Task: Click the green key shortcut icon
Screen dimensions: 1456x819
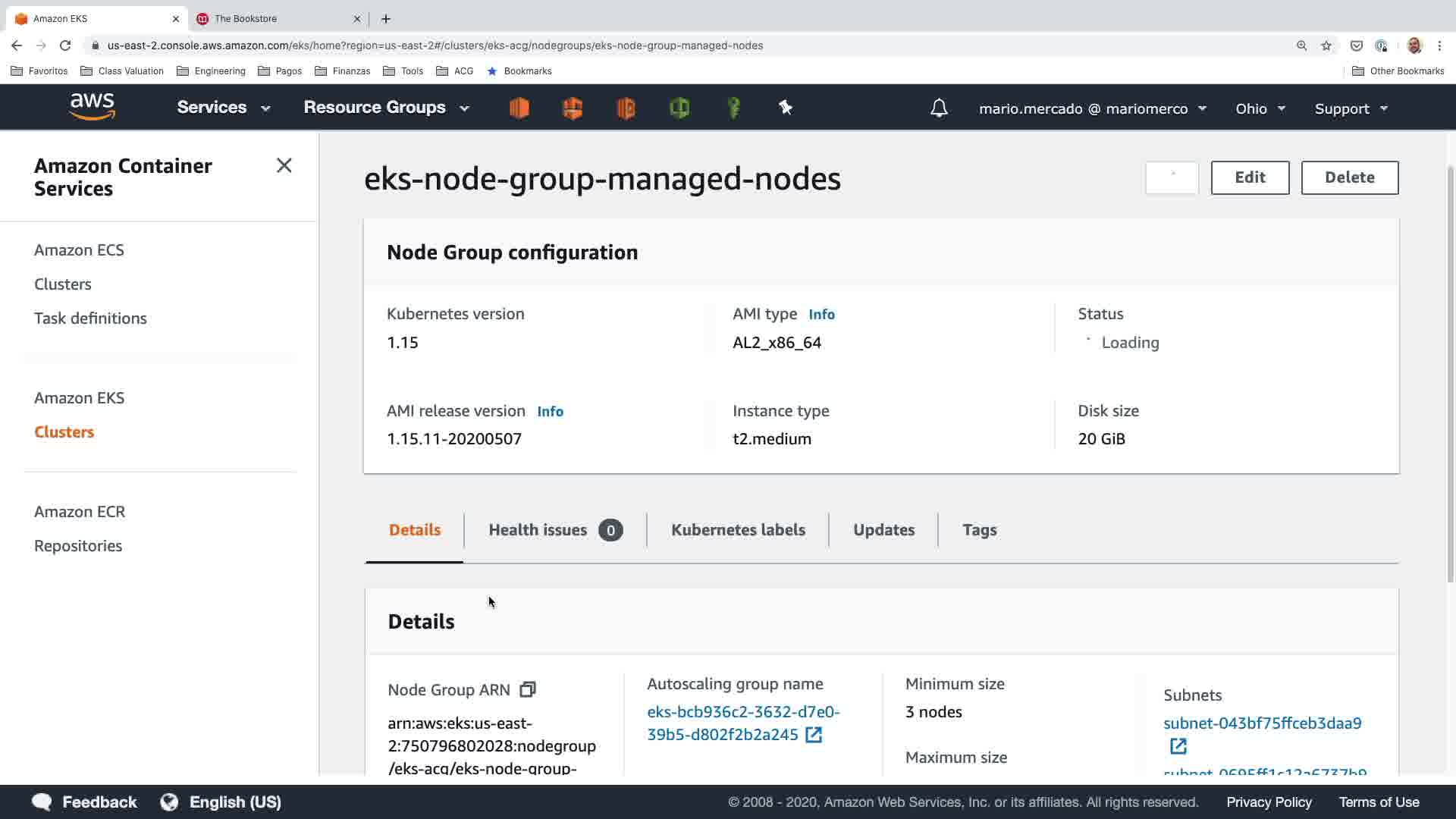Action: [733, 108]
